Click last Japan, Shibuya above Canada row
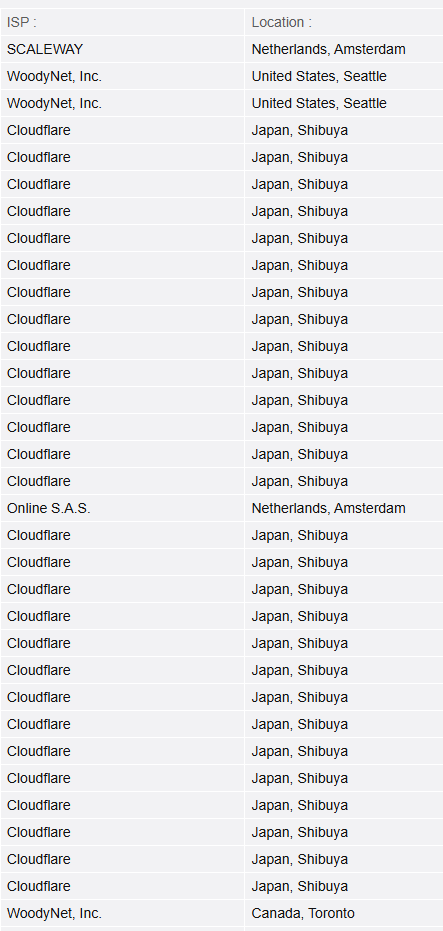443x931 pixels. (344, 886)
